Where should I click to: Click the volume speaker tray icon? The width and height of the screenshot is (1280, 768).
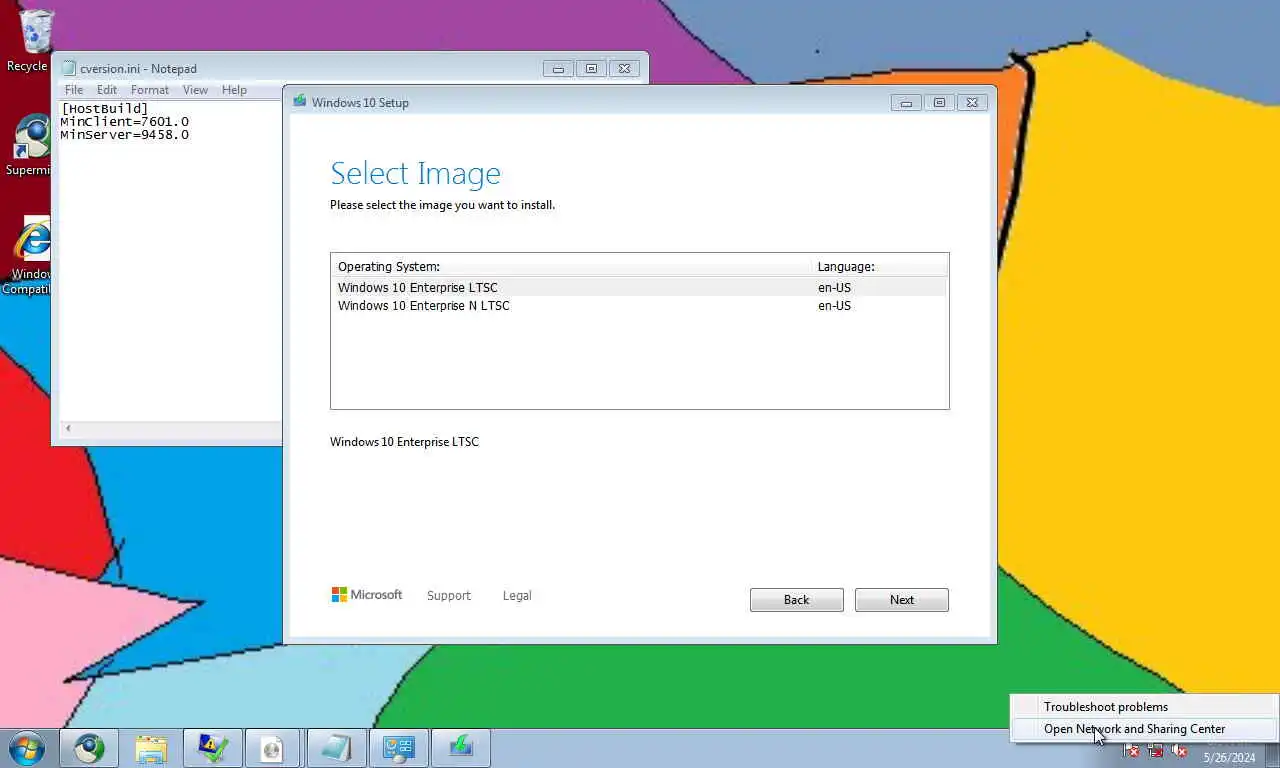coord(1179,750)
